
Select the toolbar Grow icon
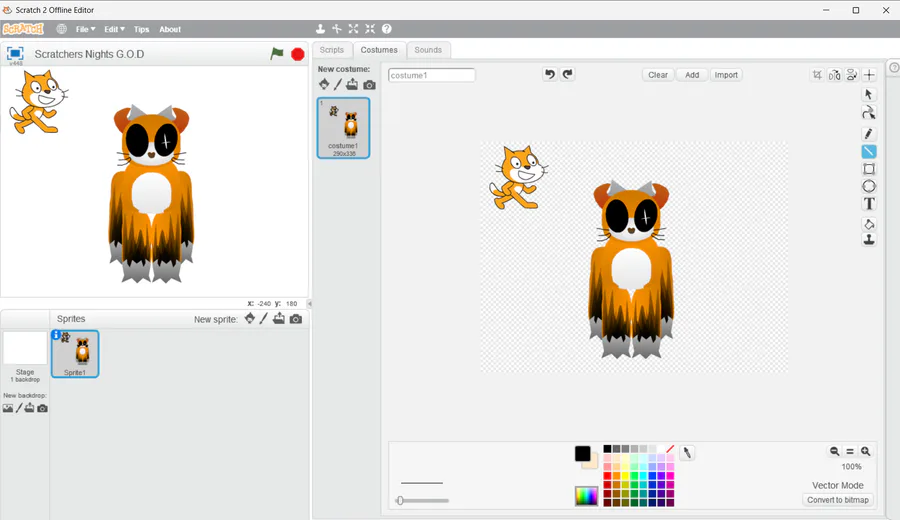click(354, 29)
